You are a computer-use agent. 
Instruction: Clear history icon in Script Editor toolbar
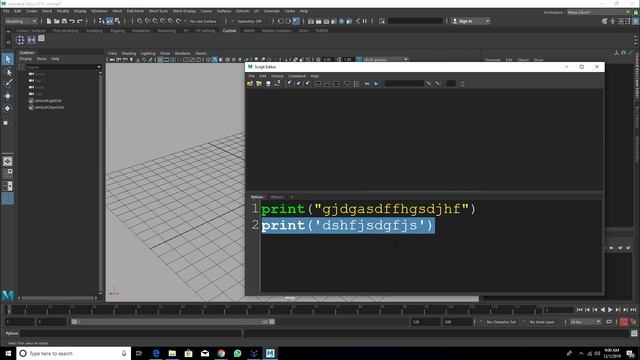289,83
